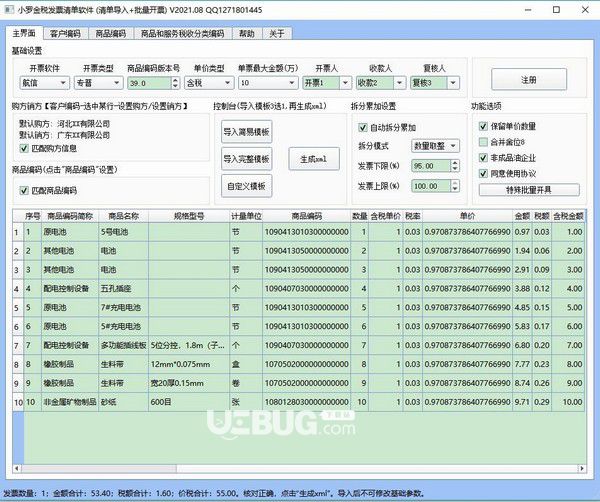Enable the 合并金位8 checkbox
The height and width of the screenshot is (502, 600).
(483, 142)
